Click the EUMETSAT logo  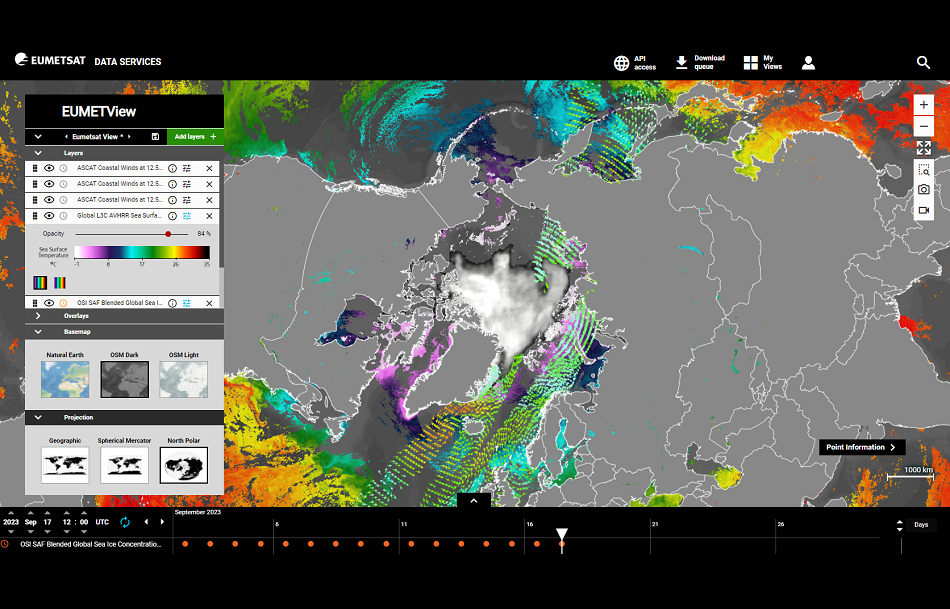click(50, 60)
